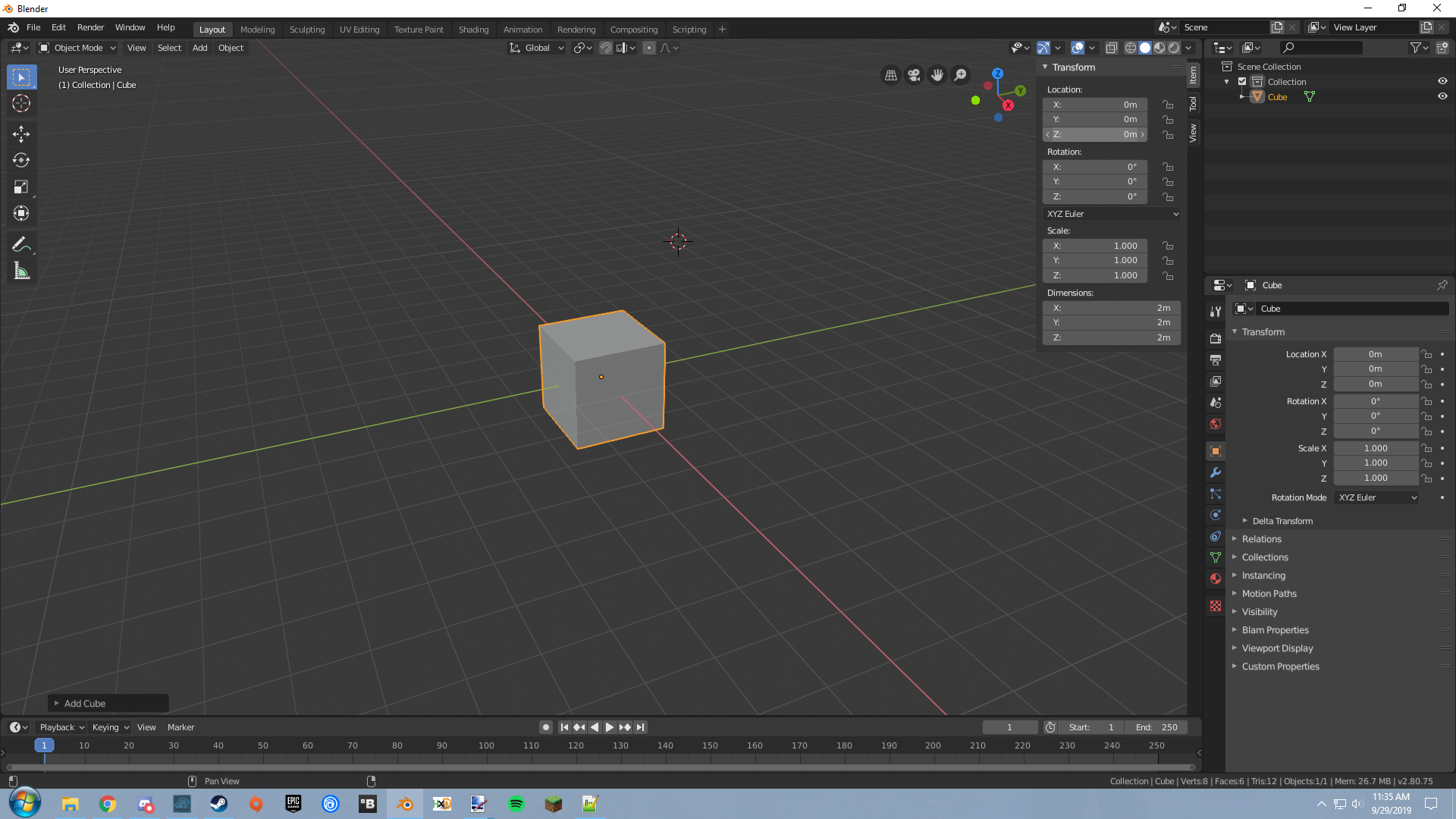Toggle camera view icon in viewport

[914, 75]
